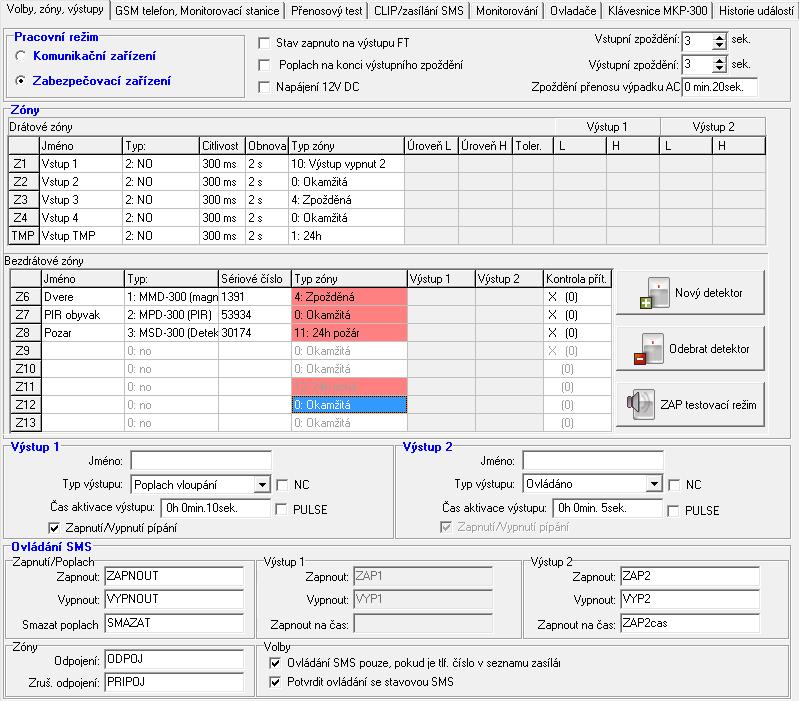Click TMP '1: 24h' zone type cell
Screen dimensions: 799x701
click(347, 236)
